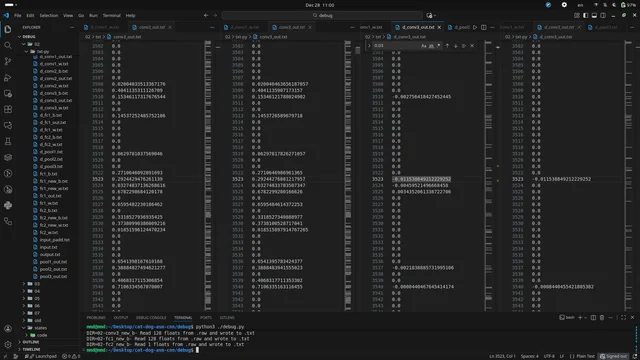Open the Manage gear icon
This screenshot has height=360, width=640.
[8, 344]
